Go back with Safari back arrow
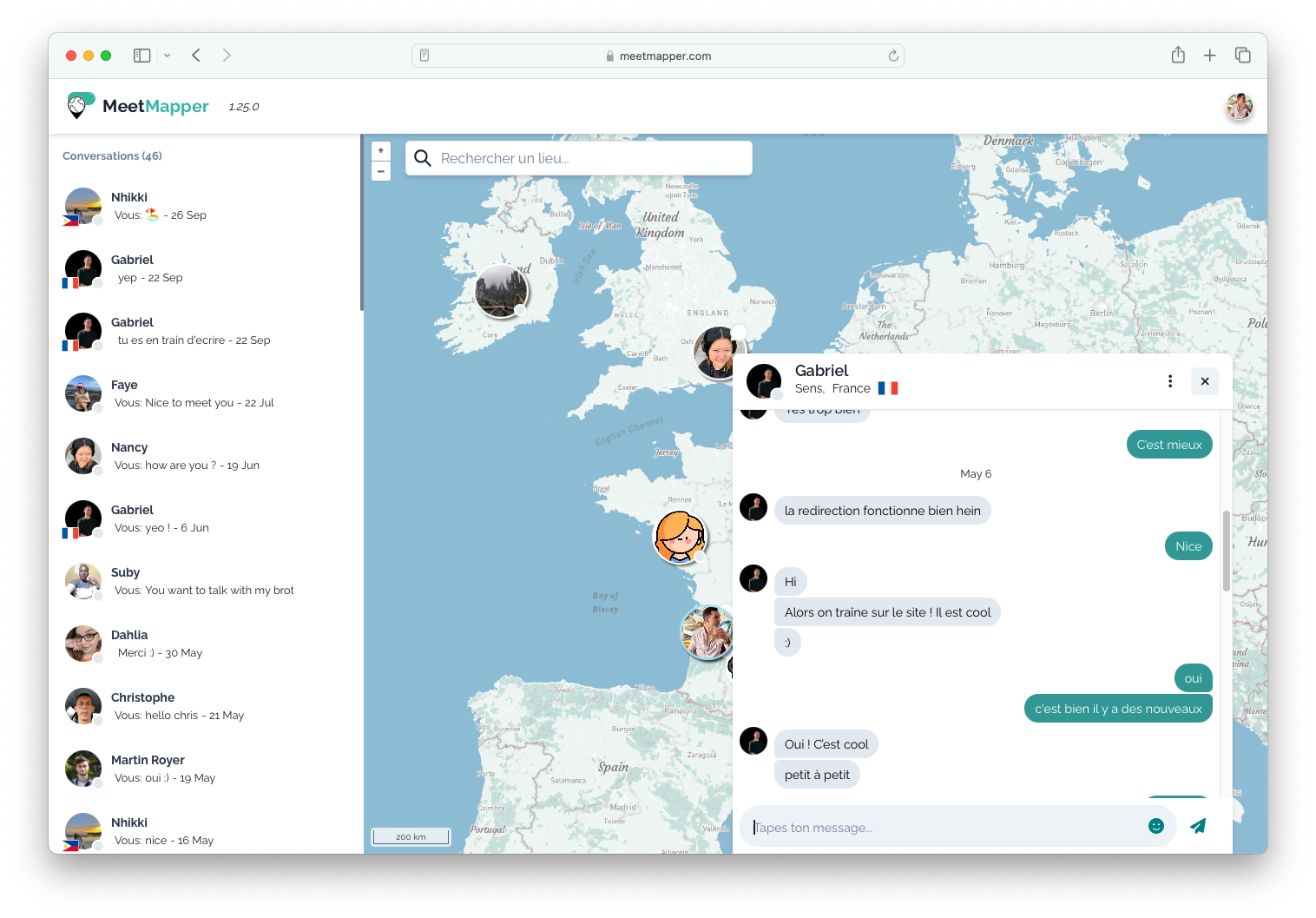The width and height of the screenshot is (1316, 918). [x=196, y=56]
